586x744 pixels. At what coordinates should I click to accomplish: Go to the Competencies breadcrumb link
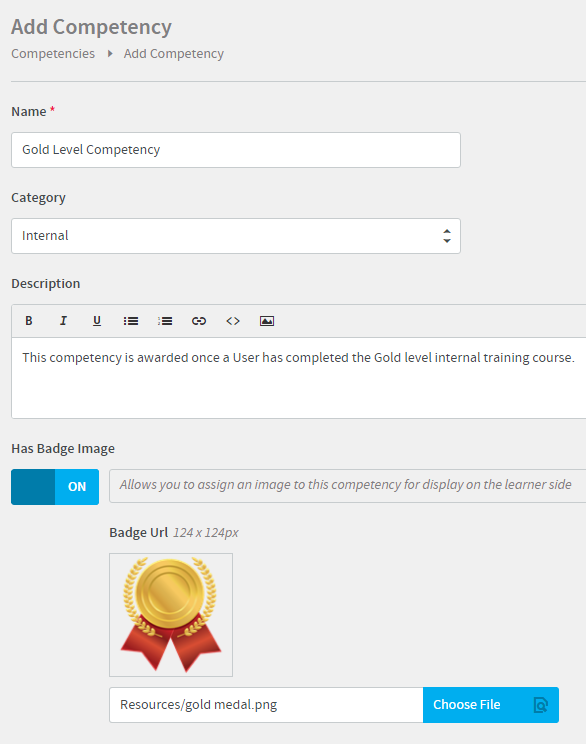pyautogui.click(x=53, y=54)
